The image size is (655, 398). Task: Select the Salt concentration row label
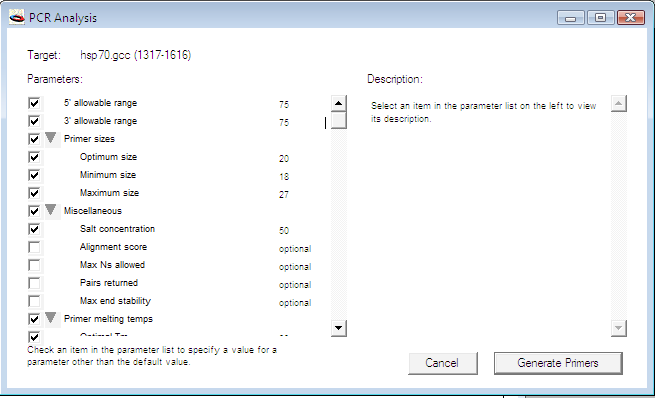click(117, 229)
